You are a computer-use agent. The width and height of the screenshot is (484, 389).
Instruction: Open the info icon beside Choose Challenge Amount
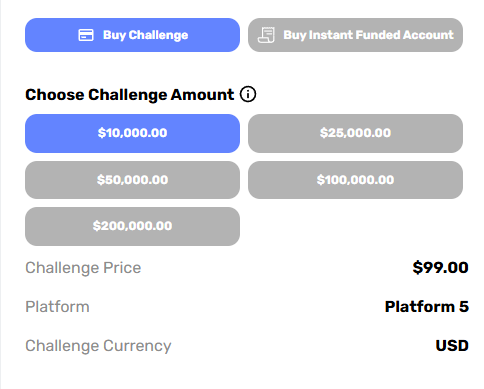coord(248,94)
